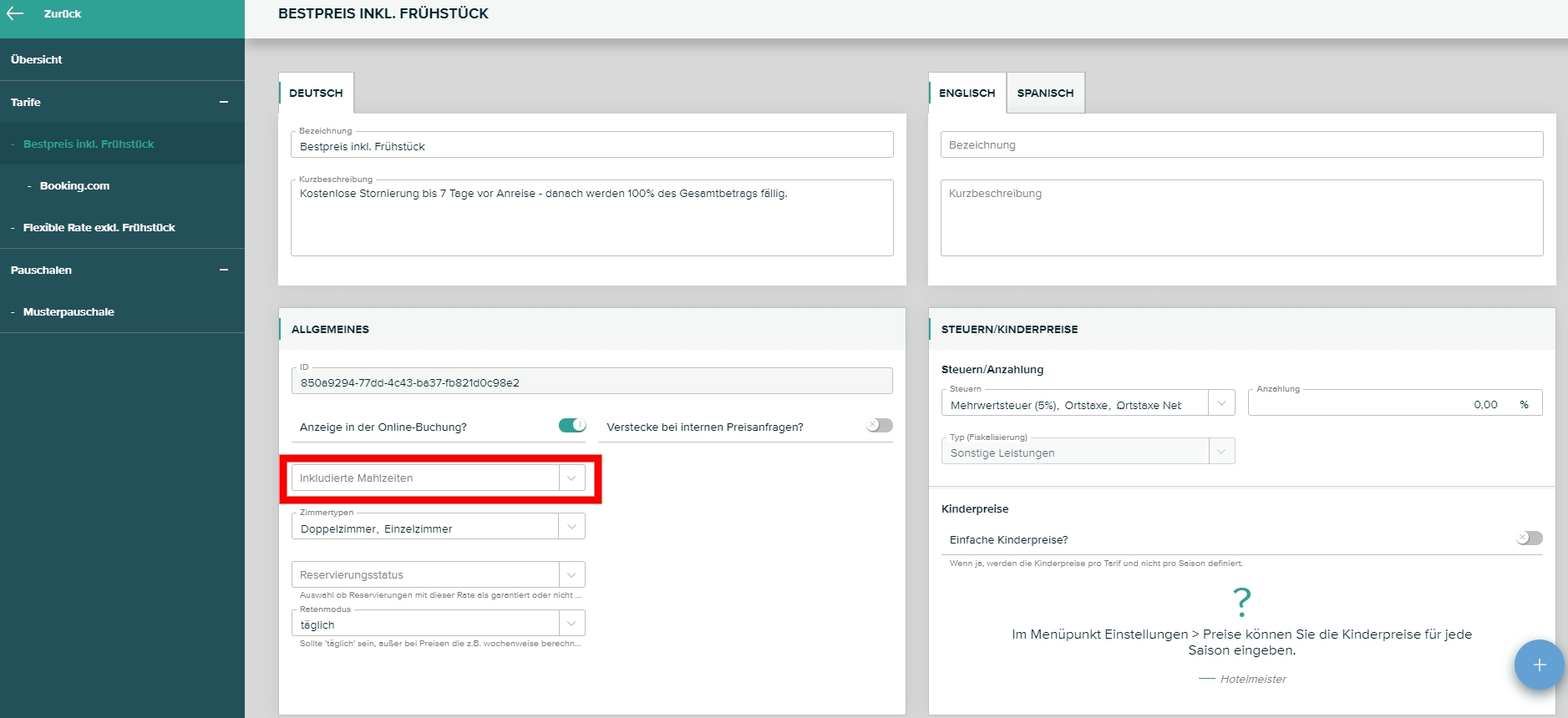
Task: Open the Inkludierte Mahlzeiten dropdown
Action: coord(571,478)
